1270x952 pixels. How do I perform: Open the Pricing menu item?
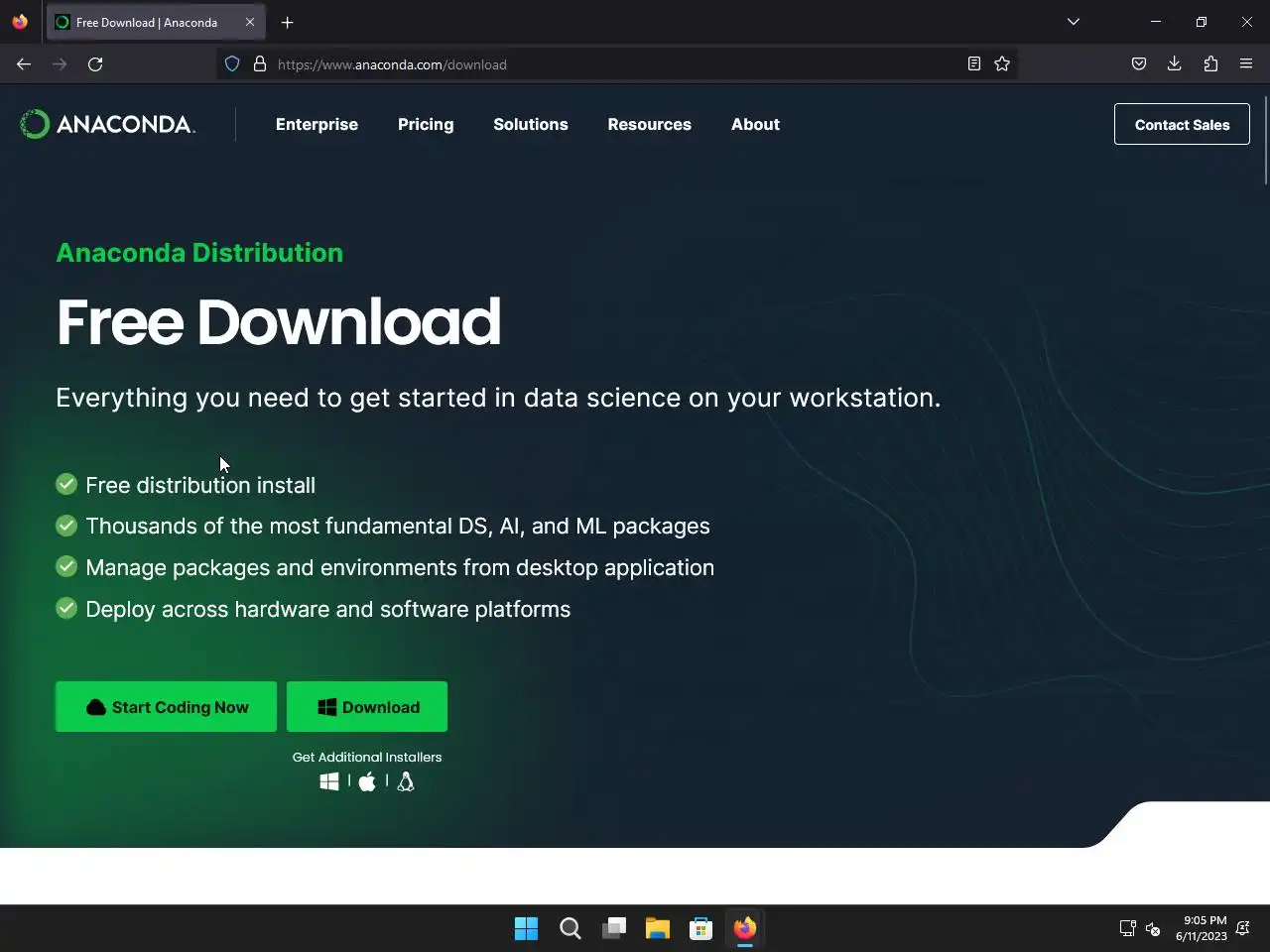(426, 124)
